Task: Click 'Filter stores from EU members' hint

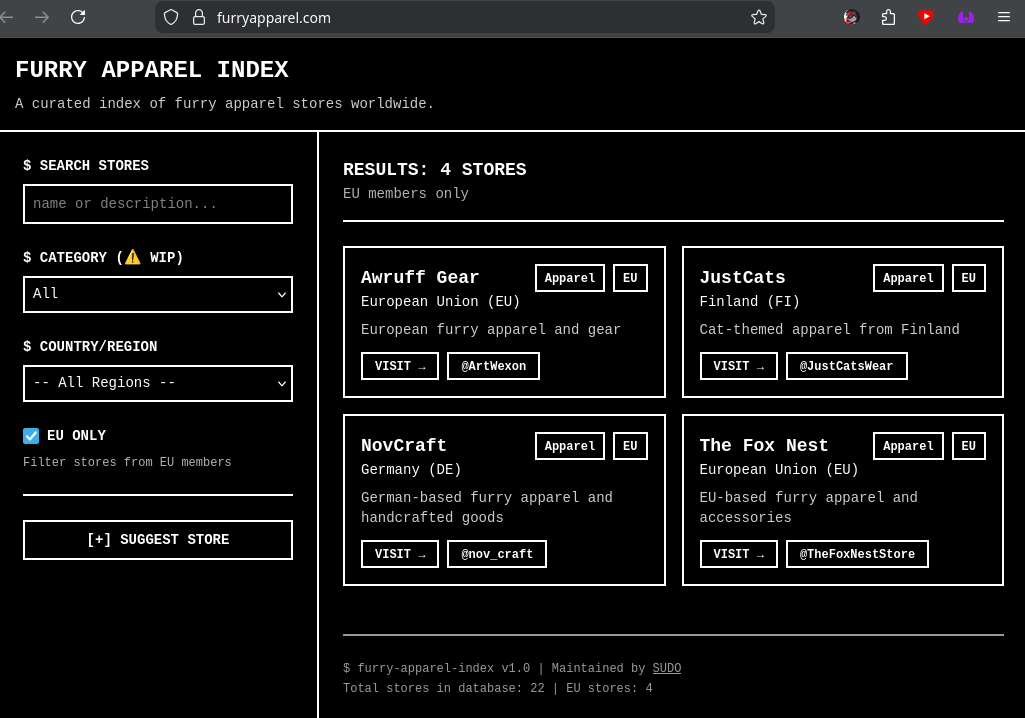Action: click(127, 462)
